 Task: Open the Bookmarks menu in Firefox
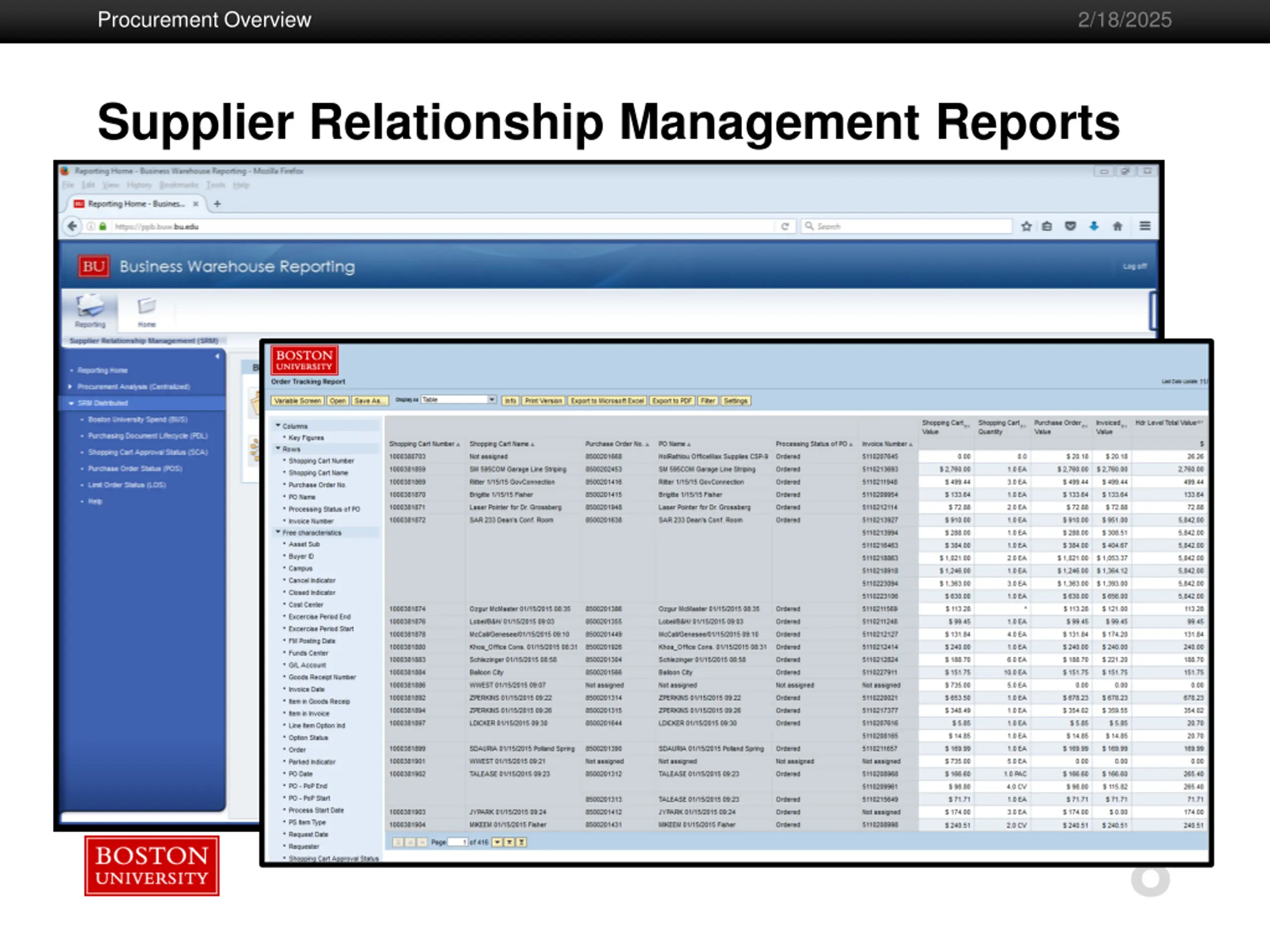click(x=179, y=185)
